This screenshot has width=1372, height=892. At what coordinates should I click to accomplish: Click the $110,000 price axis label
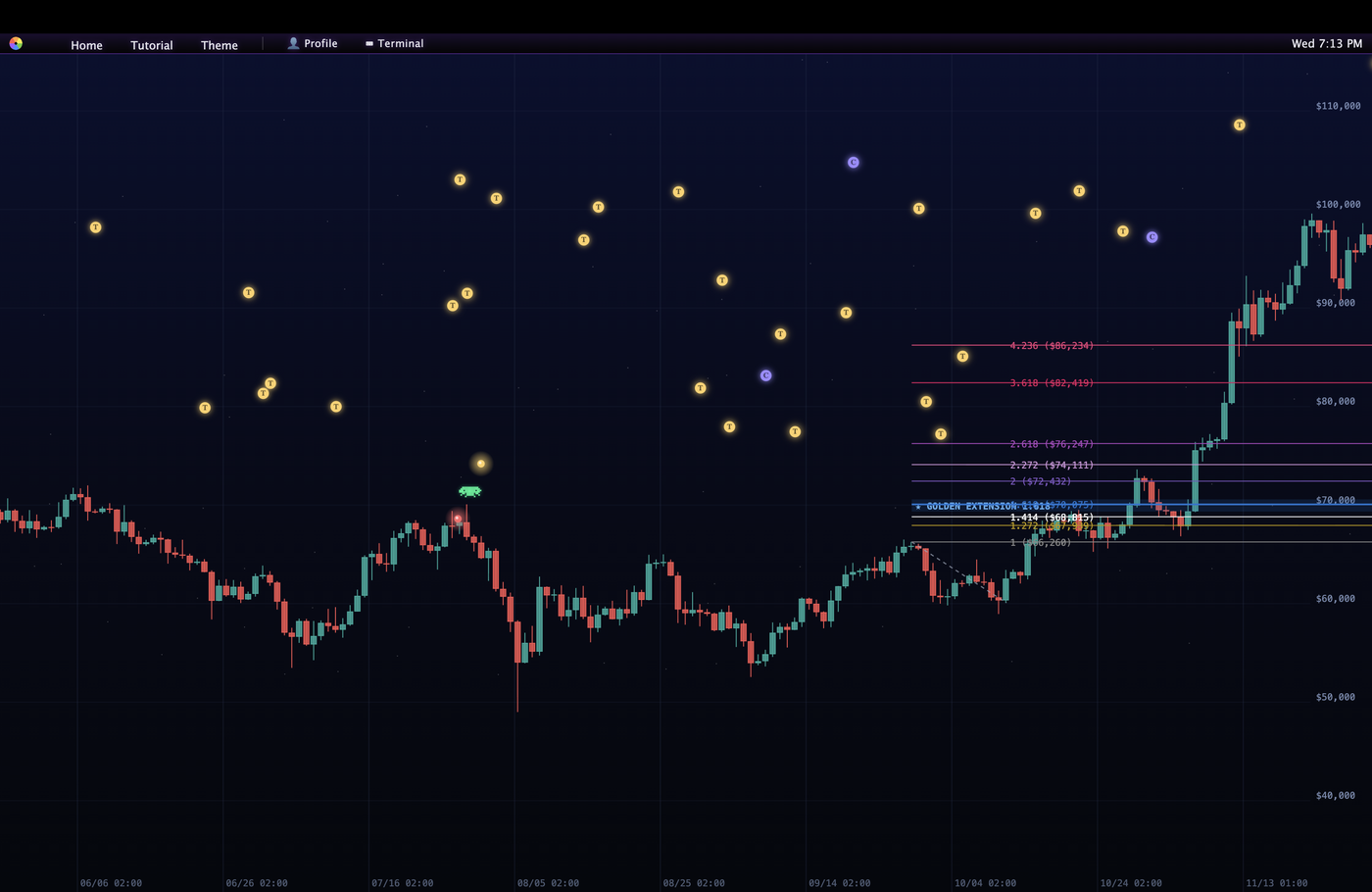click(x=1338, y=106)
